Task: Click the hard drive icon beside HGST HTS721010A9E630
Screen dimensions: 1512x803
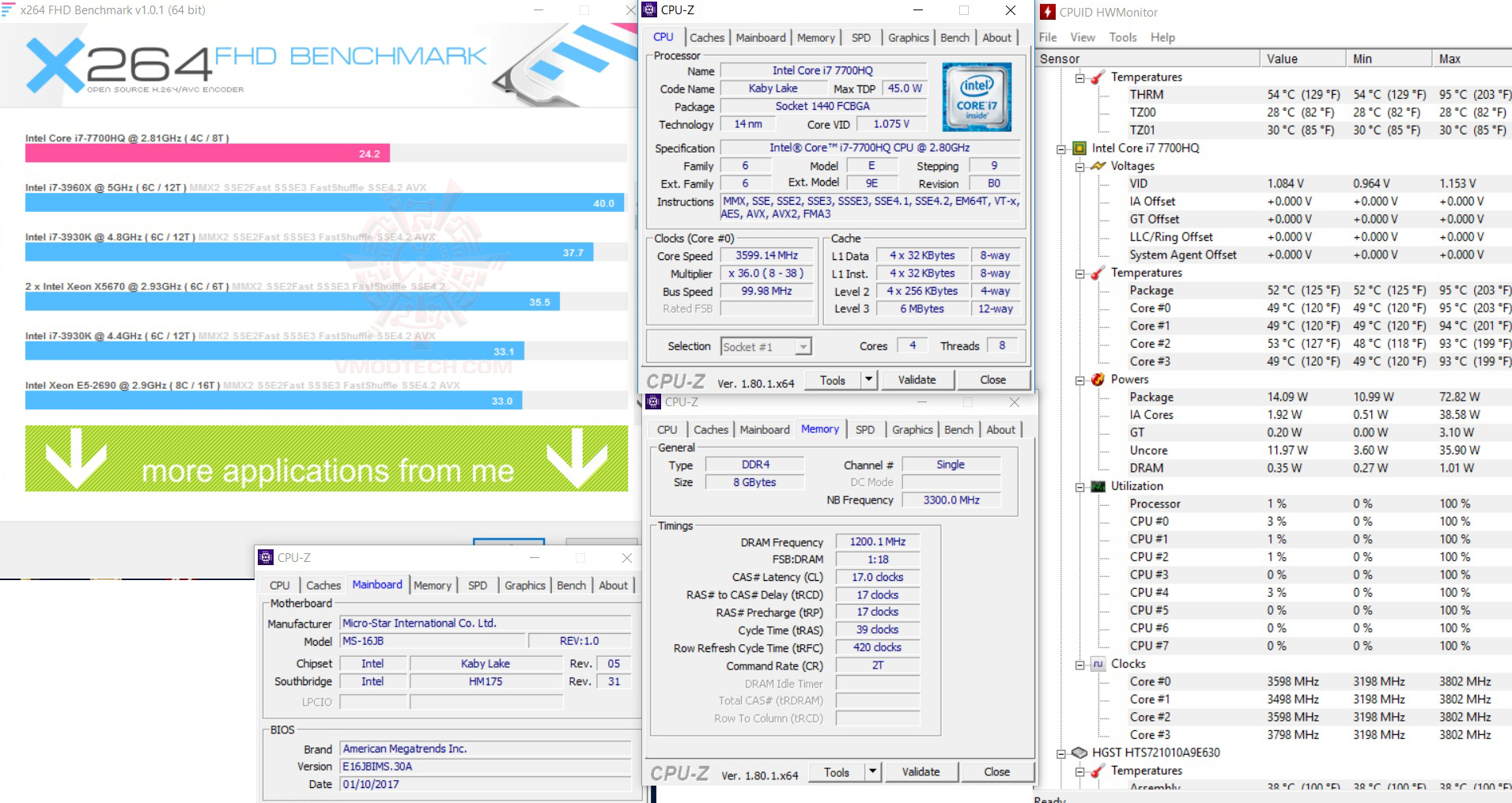Action: 1079,752
